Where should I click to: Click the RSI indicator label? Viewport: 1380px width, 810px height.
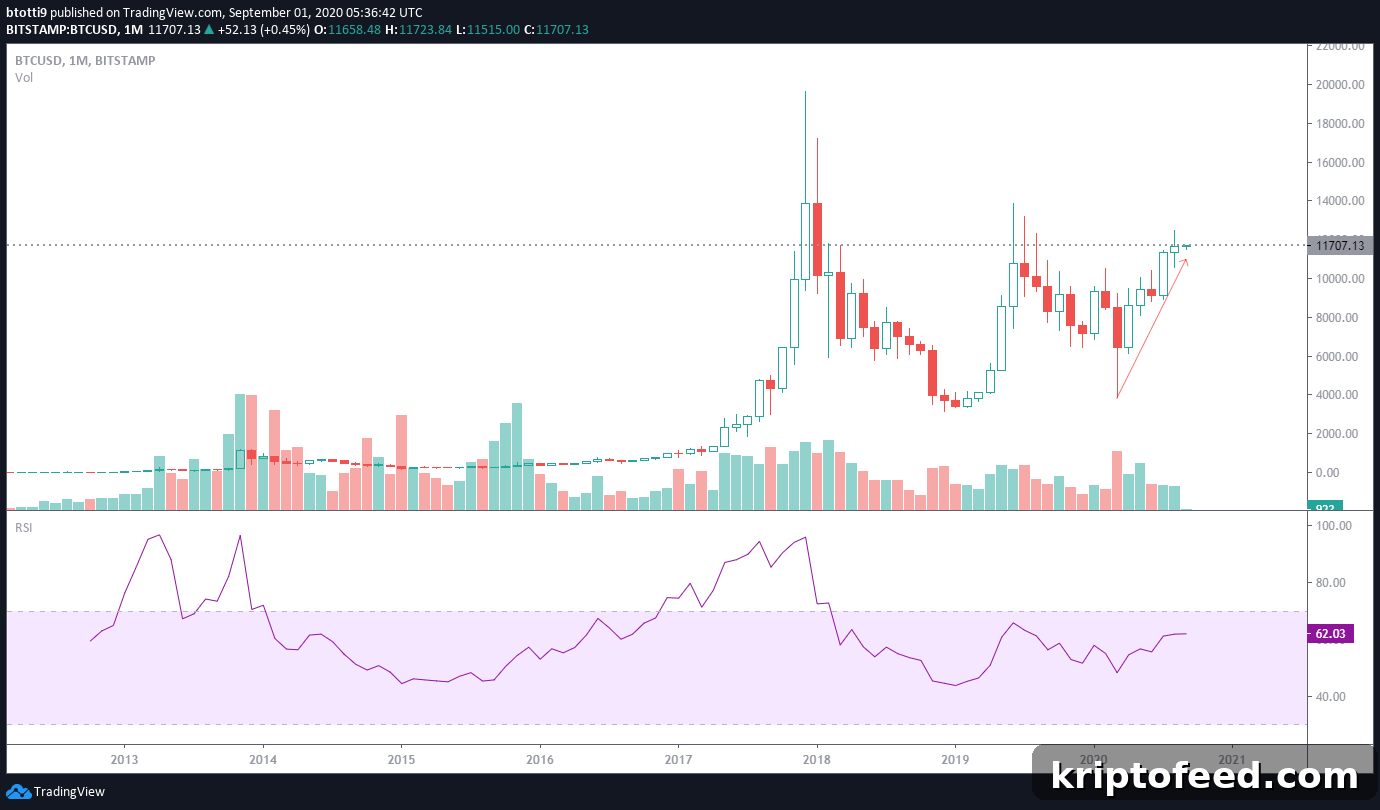24,528
